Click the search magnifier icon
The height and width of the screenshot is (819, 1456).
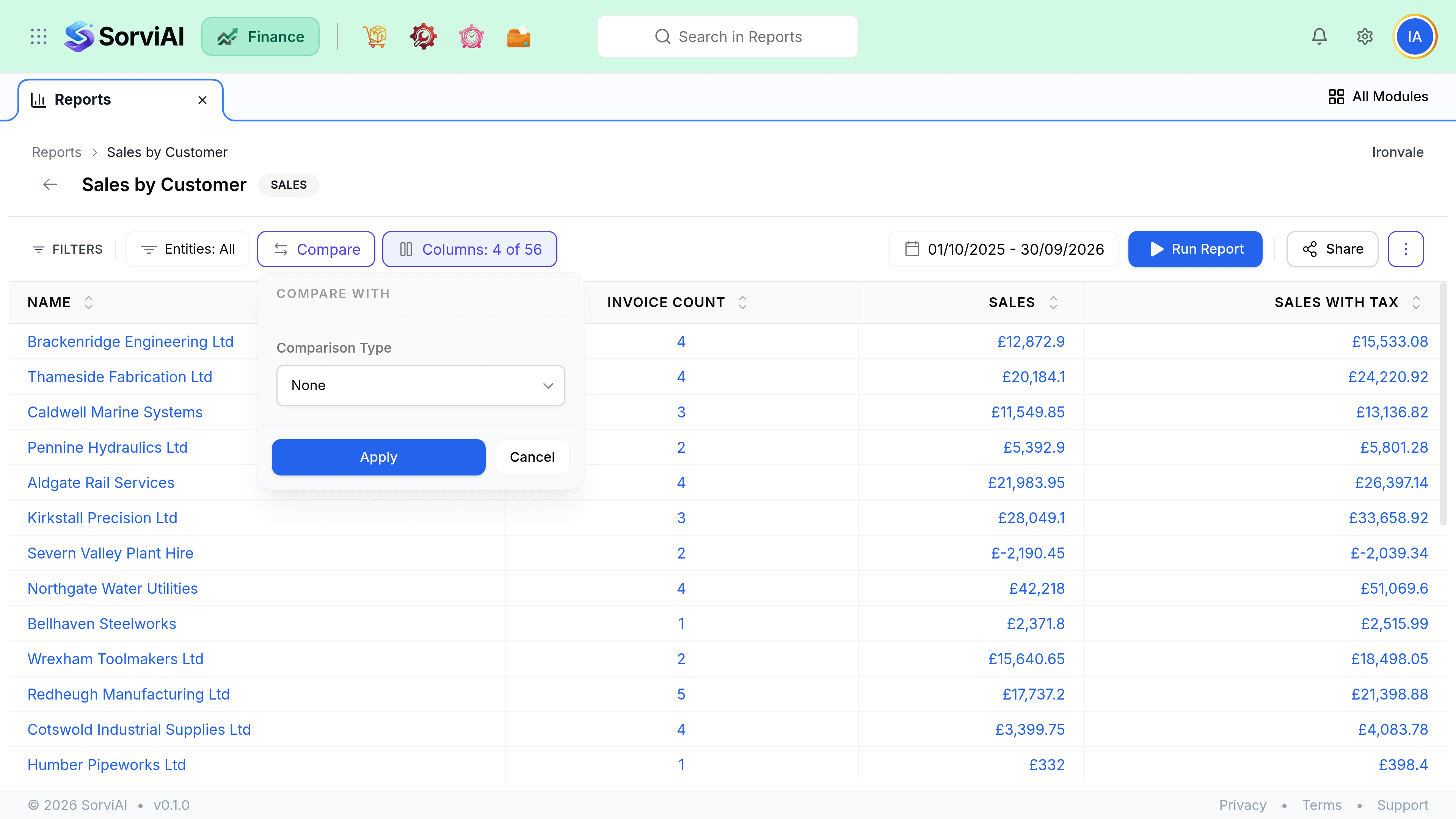[x=662, y=37]
